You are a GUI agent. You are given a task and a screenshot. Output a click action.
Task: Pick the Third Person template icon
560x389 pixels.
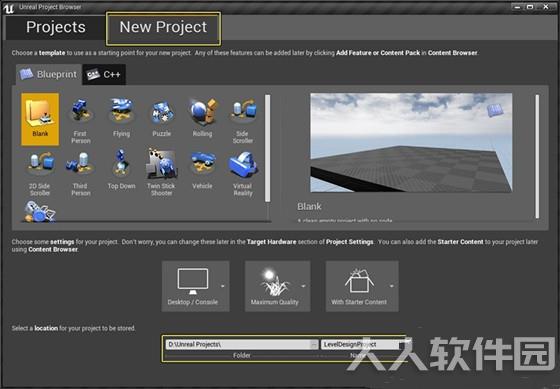81,173
